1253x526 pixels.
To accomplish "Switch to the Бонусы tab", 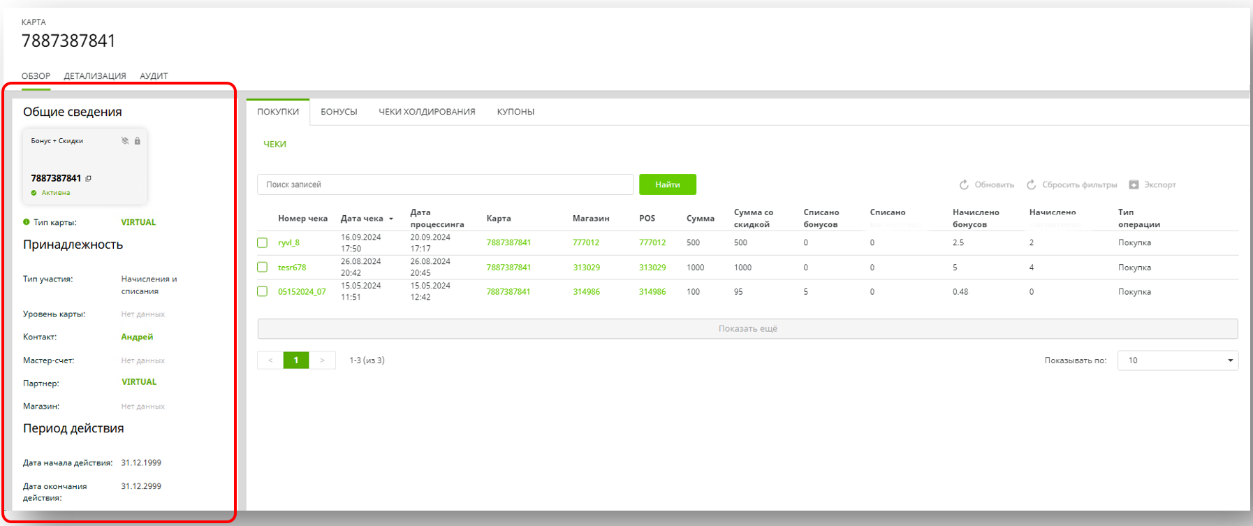I will (x=339, y=112).
